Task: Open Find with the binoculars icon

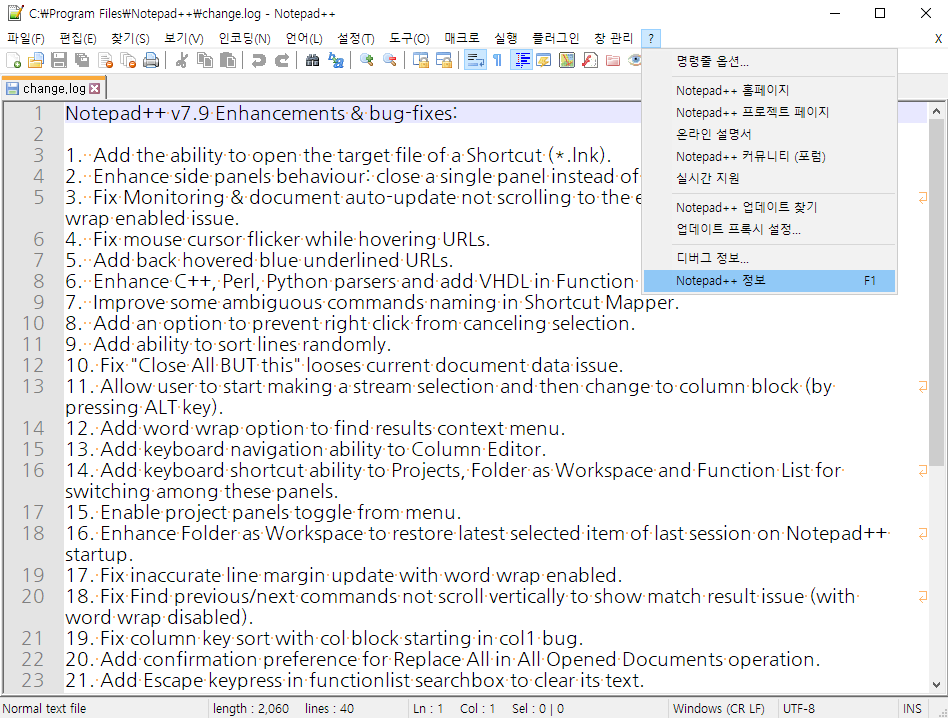Action: pos(313,60)
